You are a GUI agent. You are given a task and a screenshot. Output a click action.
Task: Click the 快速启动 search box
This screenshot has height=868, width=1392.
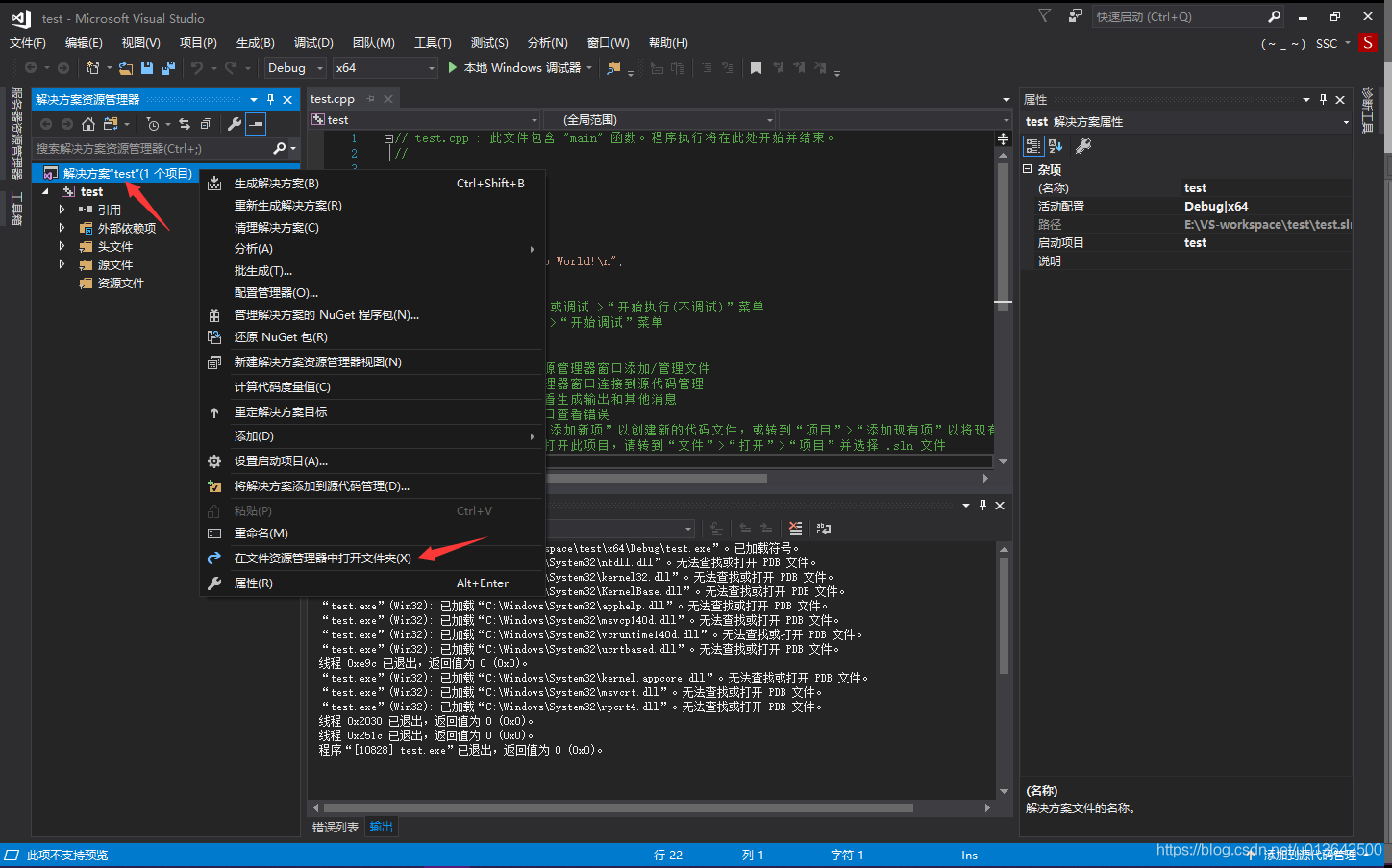[x=1180, y=17]
